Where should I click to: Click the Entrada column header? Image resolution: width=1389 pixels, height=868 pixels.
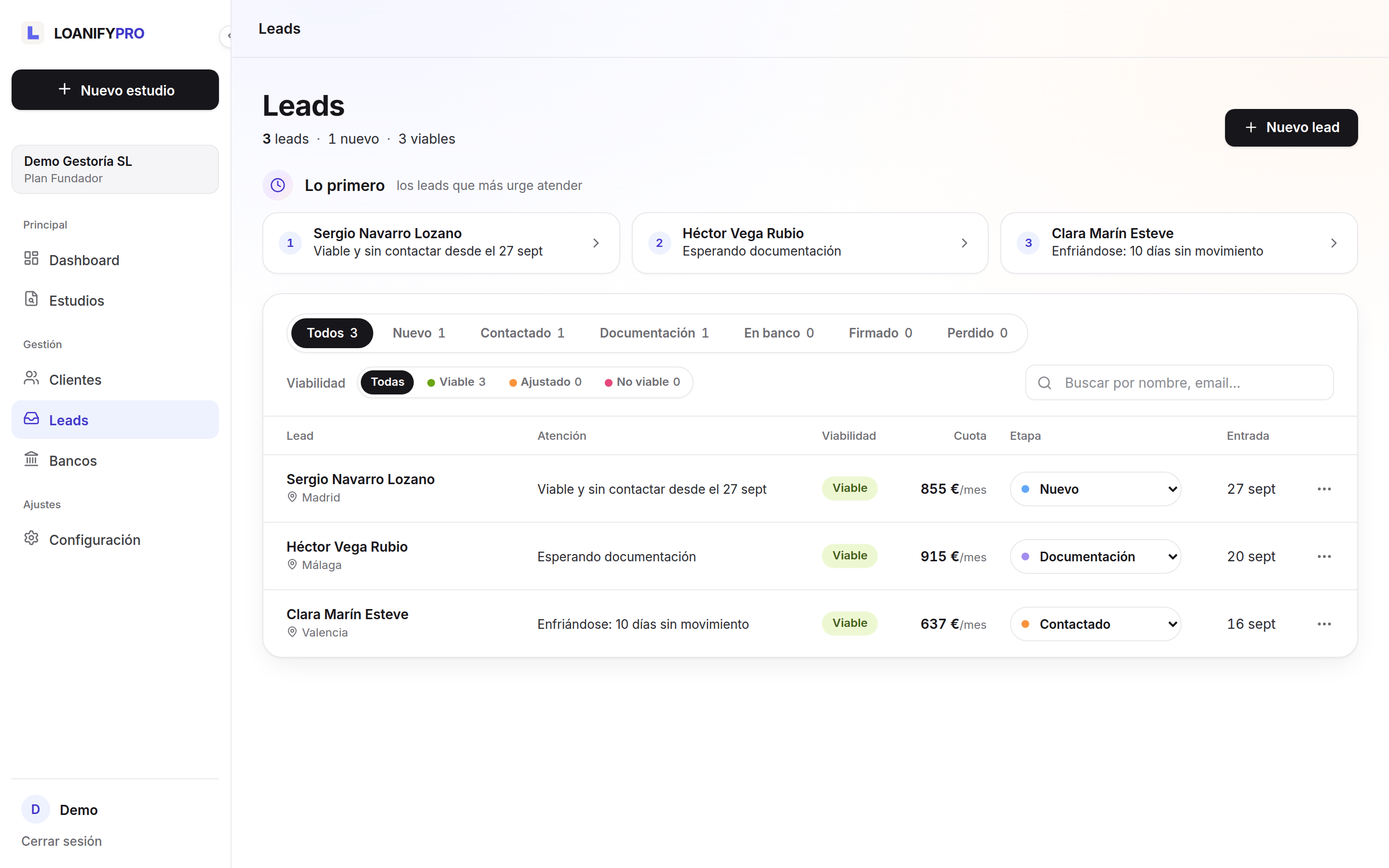click(x=1248, y=436)
